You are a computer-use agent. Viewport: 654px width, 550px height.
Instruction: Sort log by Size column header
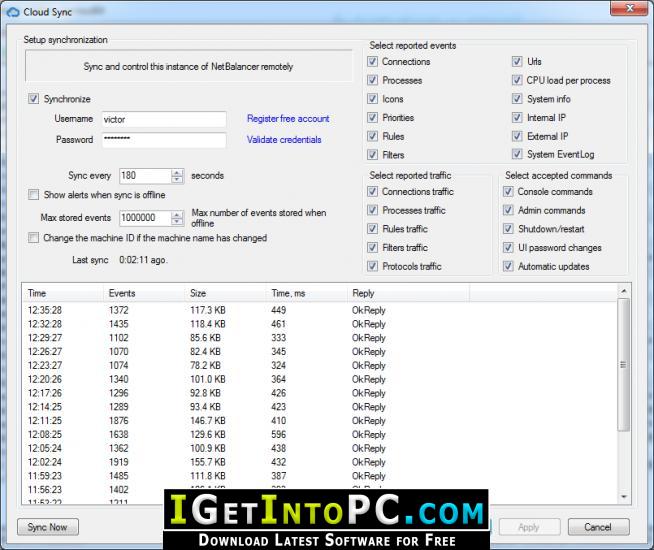(224, 293)
